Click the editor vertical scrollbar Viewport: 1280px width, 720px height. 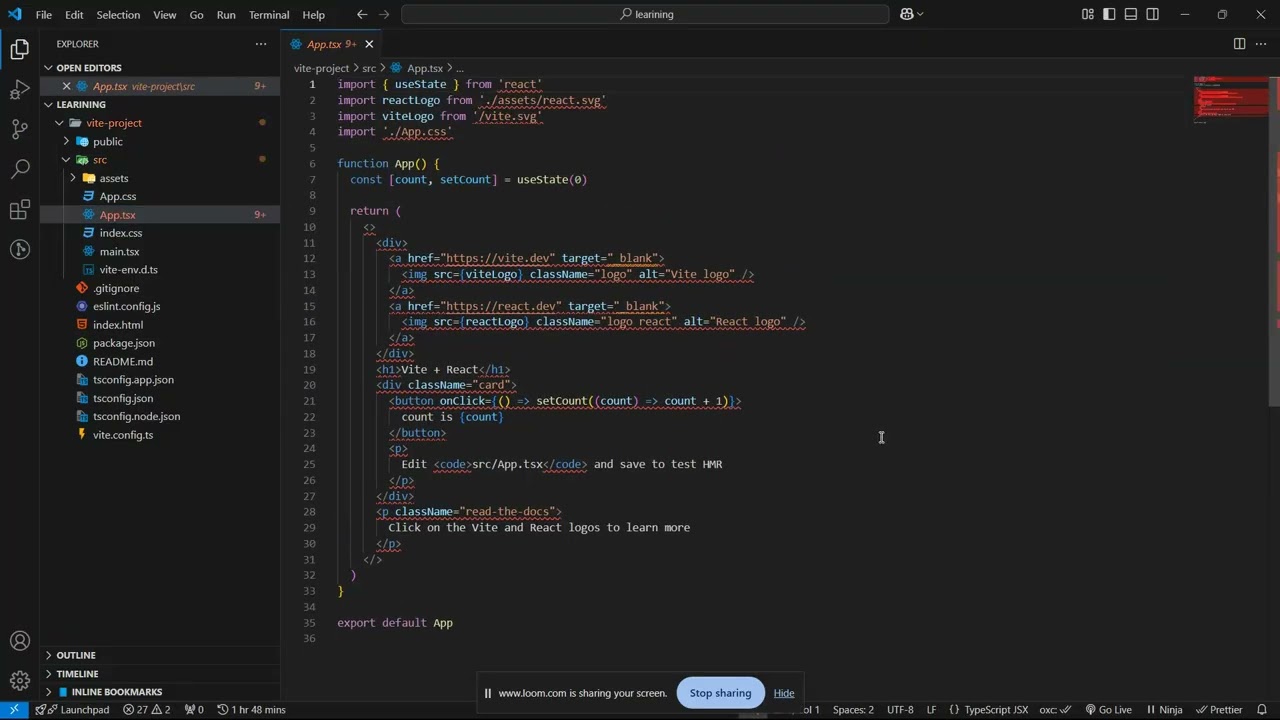pyautogui.click(x=1274, y=240)
